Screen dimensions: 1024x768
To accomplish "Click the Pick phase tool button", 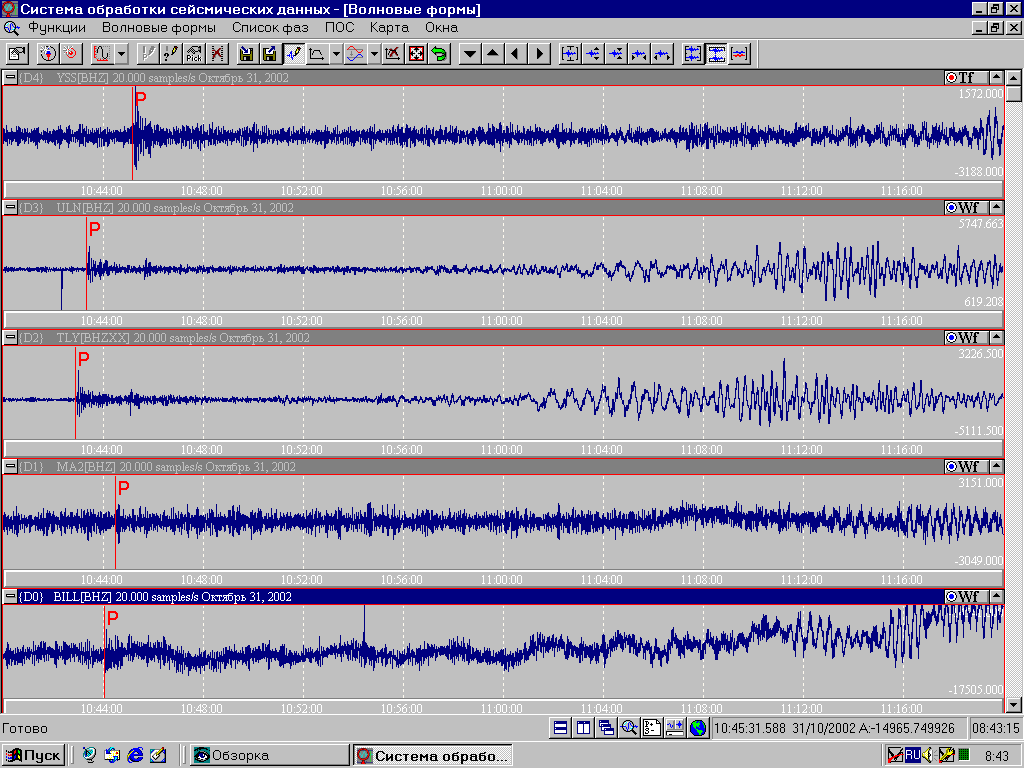I will point(194,53).
